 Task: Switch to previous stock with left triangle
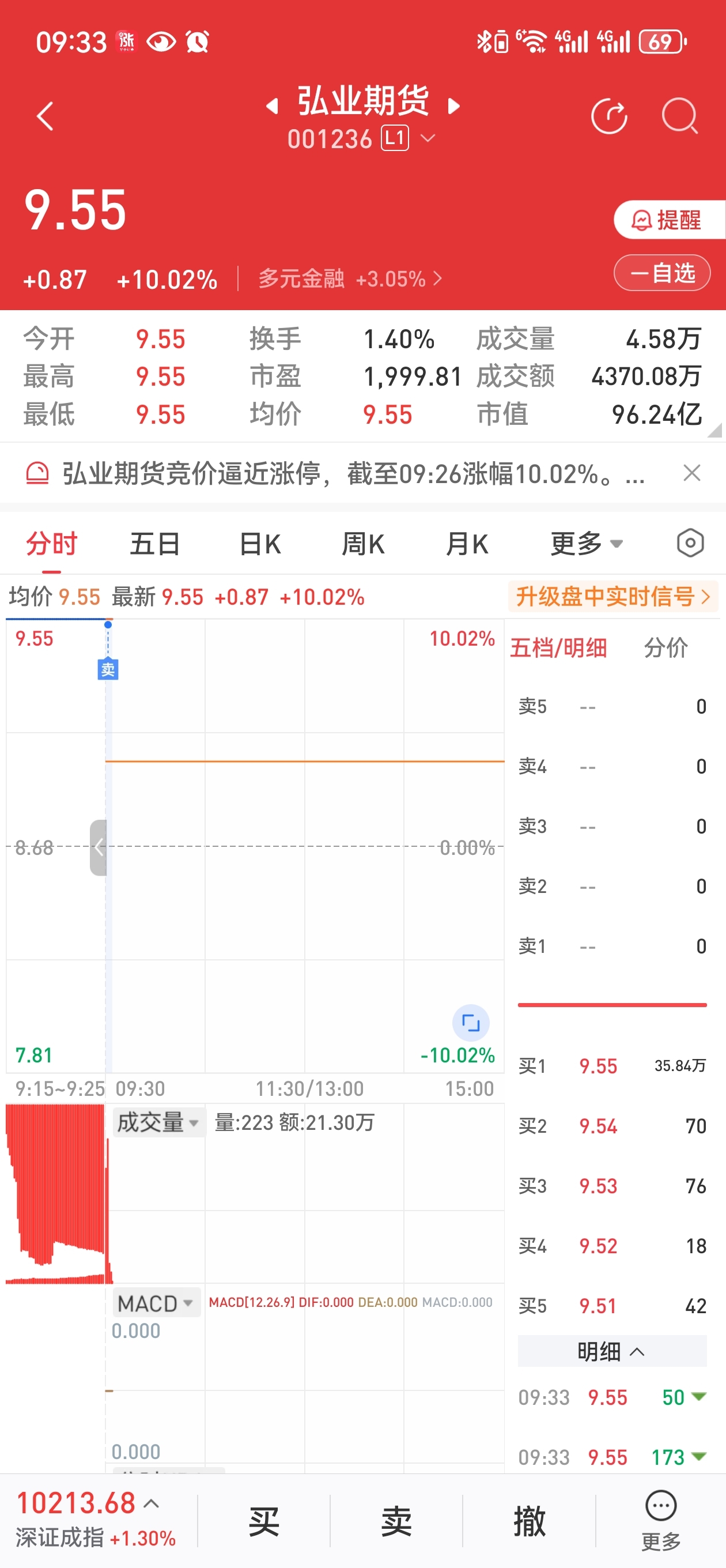click(272, 107)
